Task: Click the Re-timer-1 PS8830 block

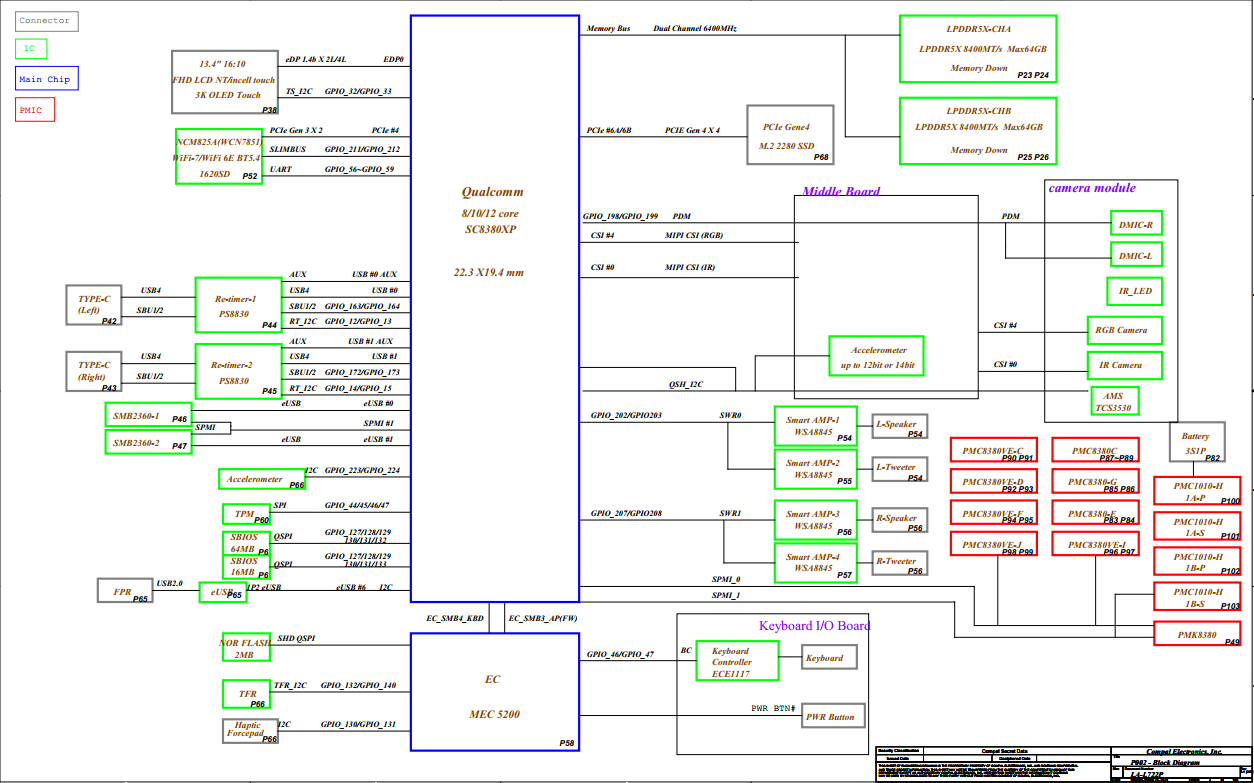Action: (239, 305)
